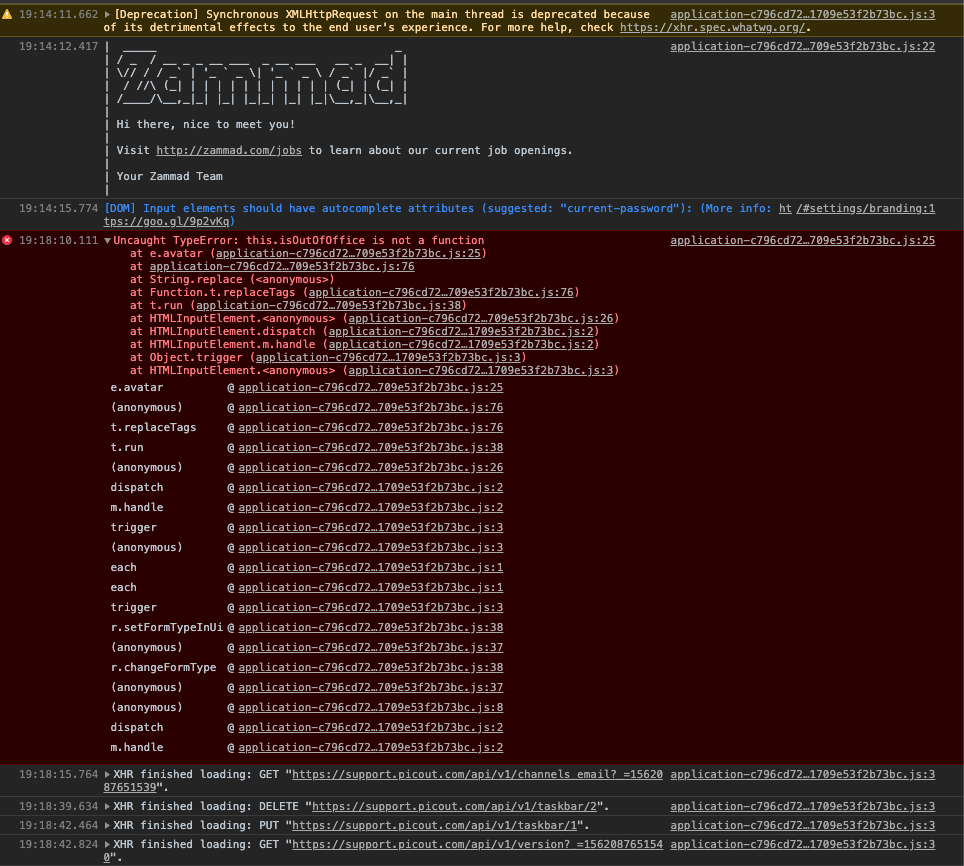Click the yellow warning triangle on the deprecation message
Image resolution: width=964 pixels, height=866 pixels.
8,13
